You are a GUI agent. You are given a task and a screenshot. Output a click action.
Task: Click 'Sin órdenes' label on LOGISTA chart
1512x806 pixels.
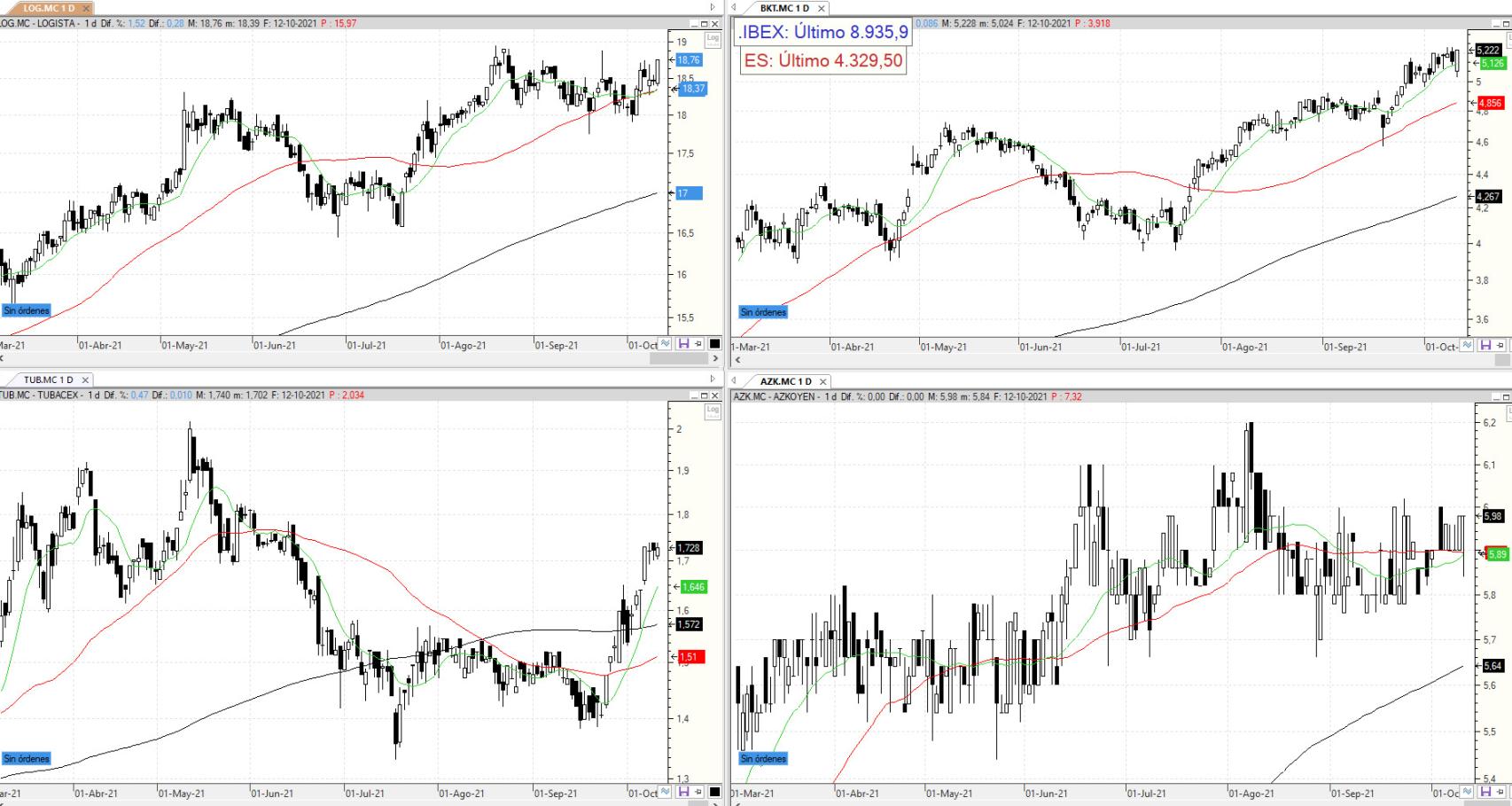click(27, 310)
